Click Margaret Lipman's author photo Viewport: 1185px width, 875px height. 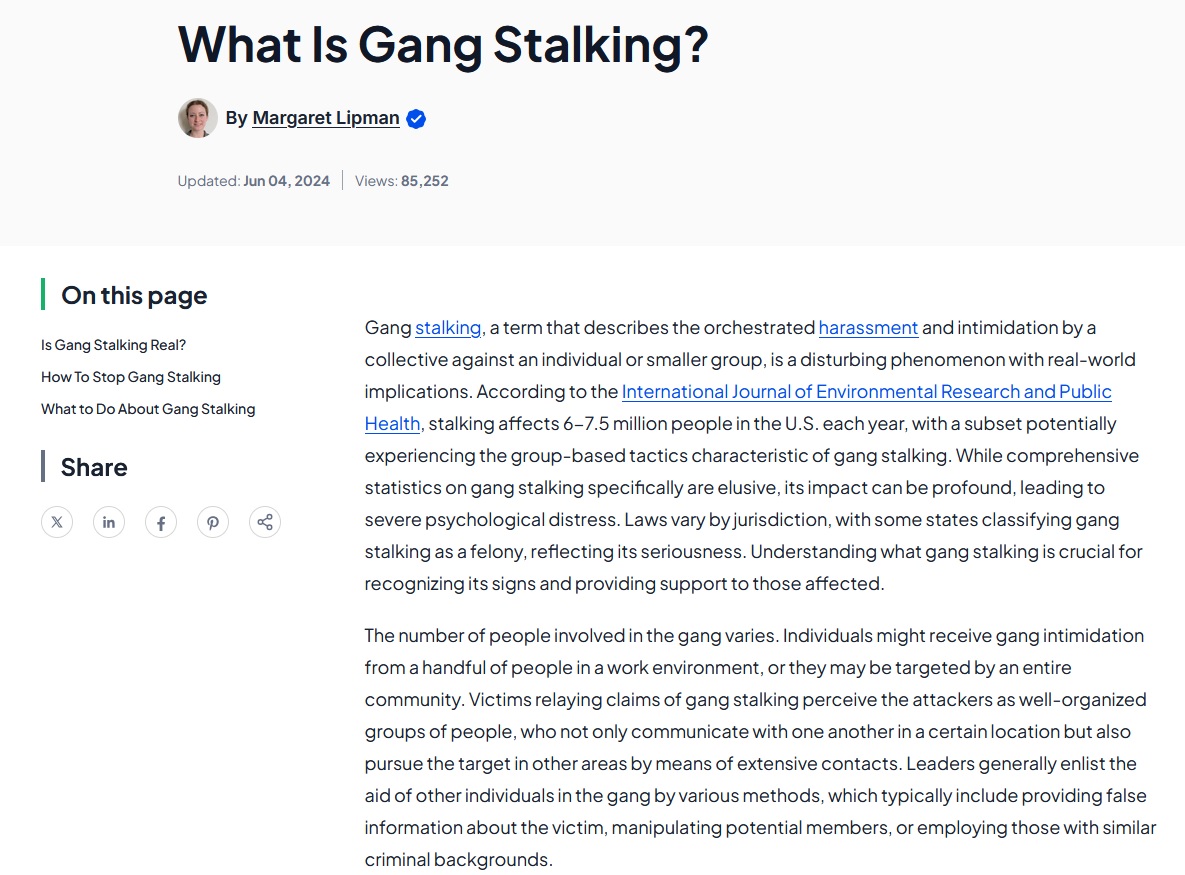[198, 118]
